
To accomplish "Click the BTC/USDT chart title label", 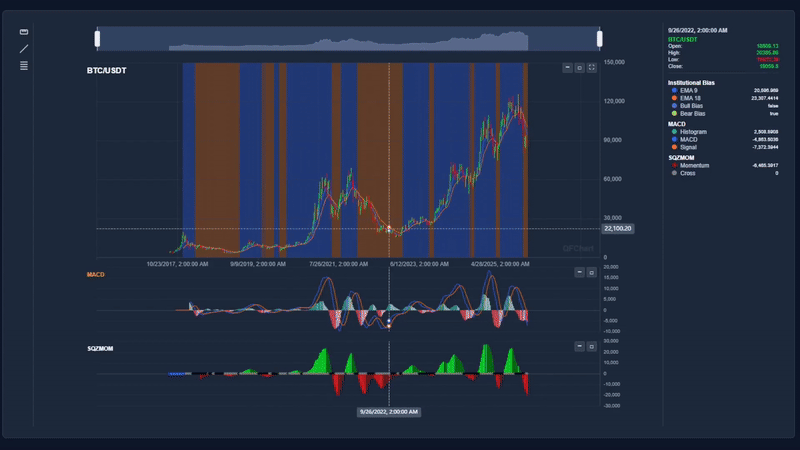I will tap(107, 71).
